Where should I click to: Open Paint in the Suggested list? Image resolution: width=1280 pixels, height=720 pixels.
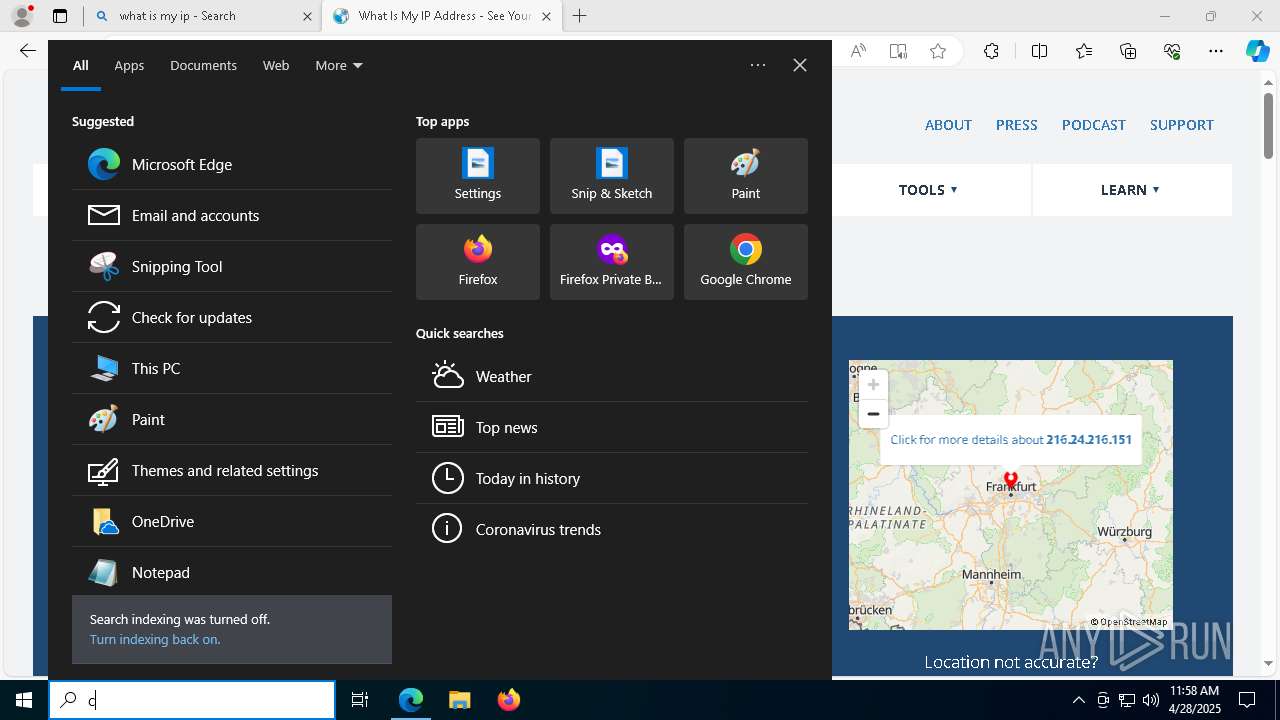(232, 419)
